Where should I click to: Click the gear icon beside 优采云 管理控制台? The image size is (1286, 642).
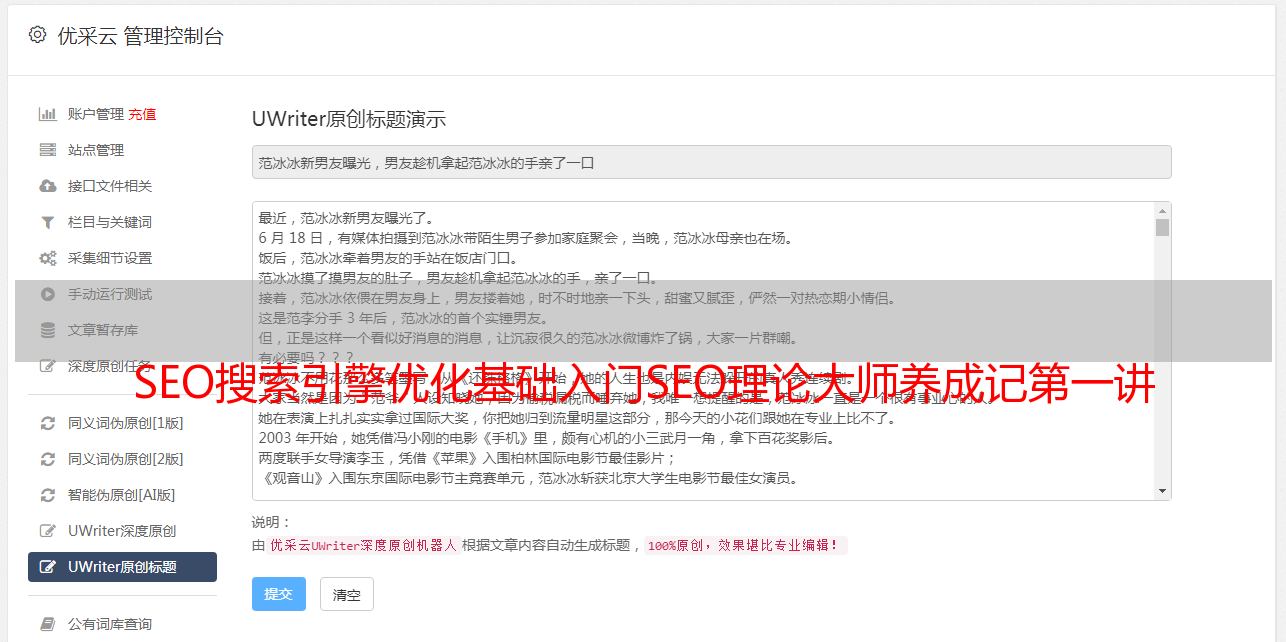(37, 35)
